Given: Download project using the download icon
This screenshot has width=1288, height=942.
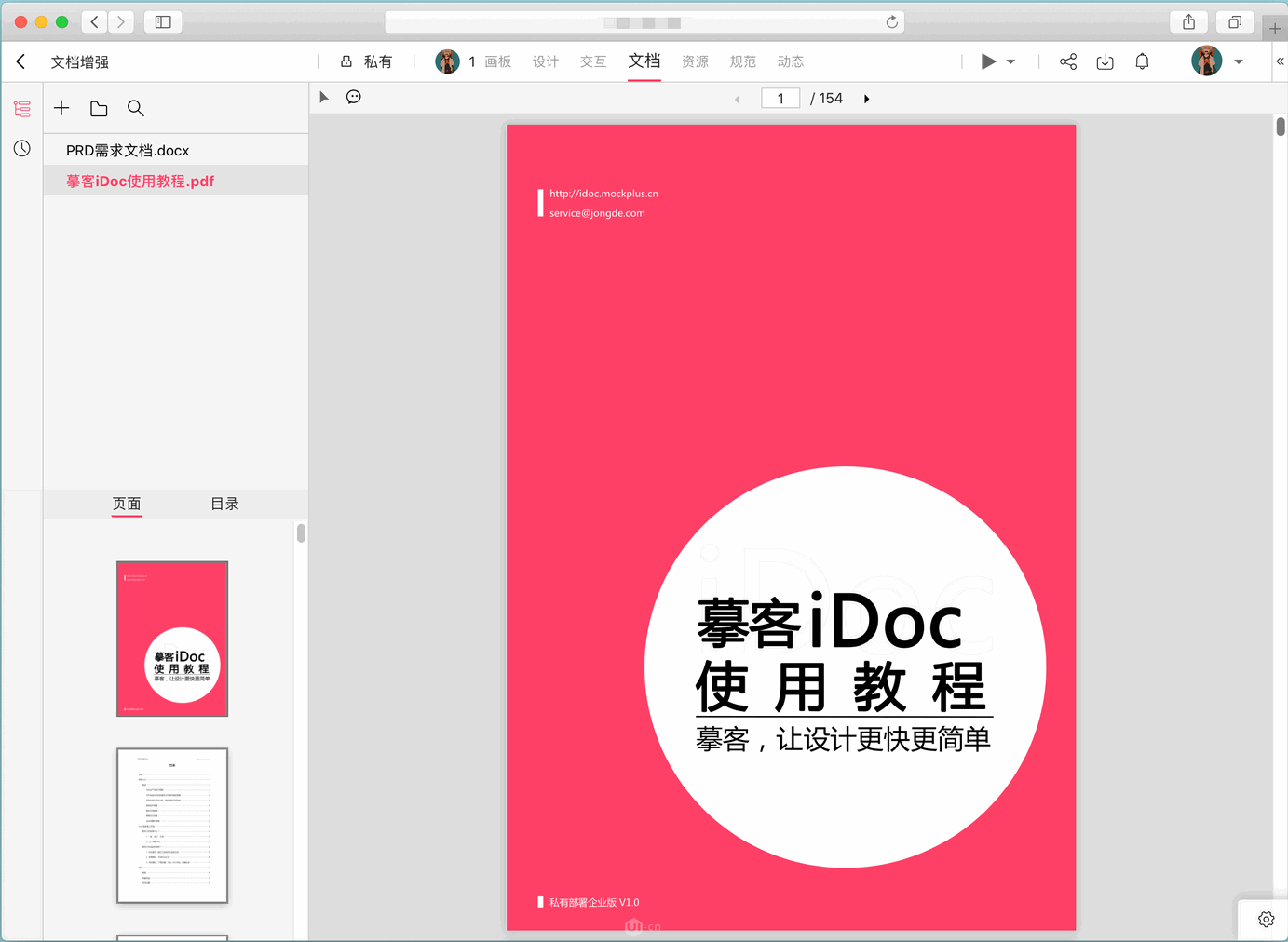Looking at the screenshot, I should (x=1105, y=61).
